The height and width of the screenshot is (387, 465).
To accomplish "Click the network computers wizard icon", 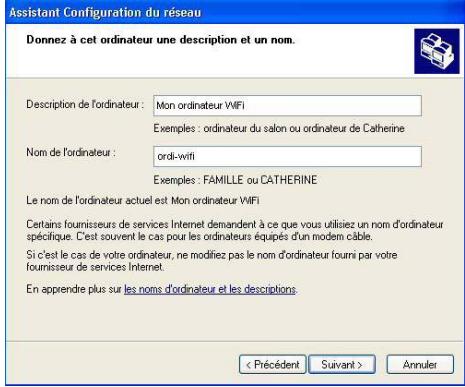I will 437,51.
